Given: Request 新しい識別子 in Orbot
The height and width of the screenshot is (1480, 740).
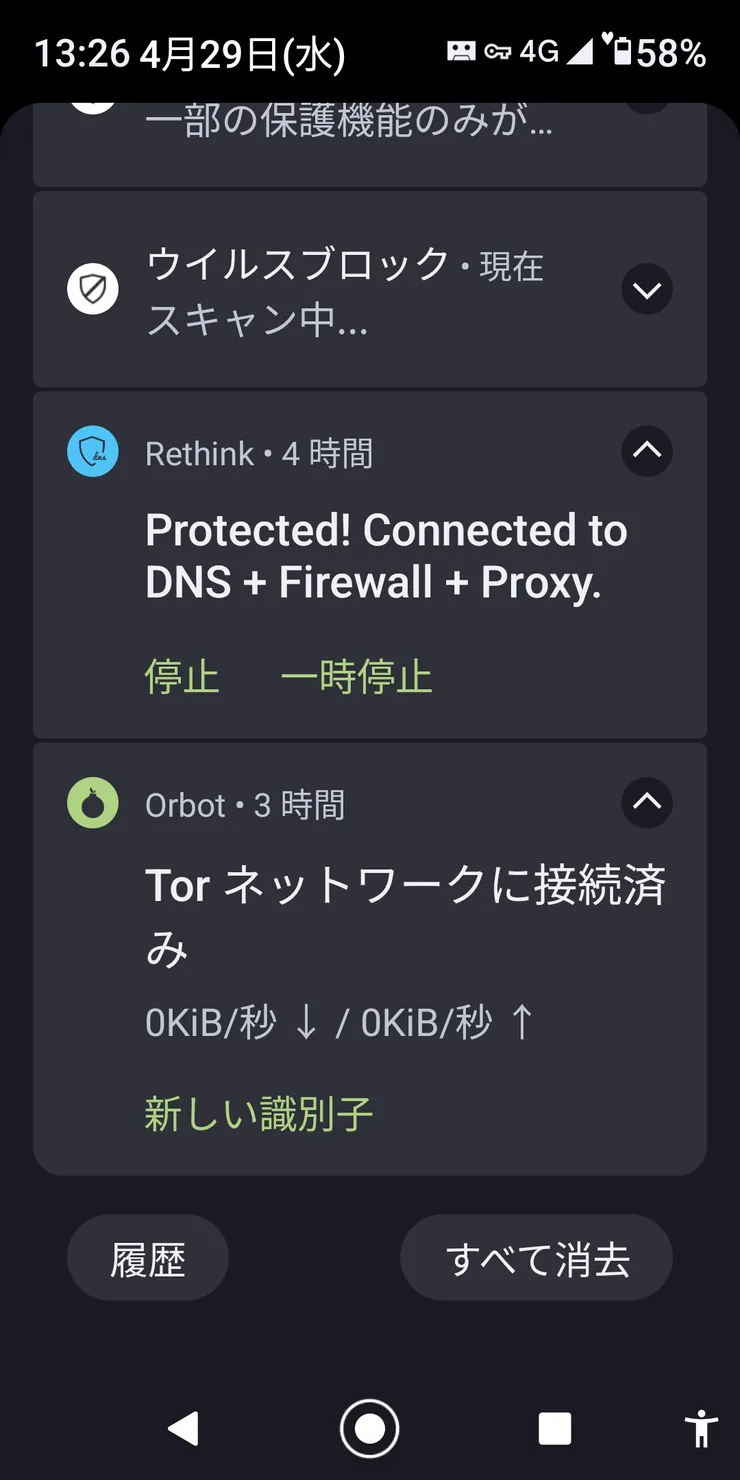Looking at the screenshot, I should [x=259, y=1114].
